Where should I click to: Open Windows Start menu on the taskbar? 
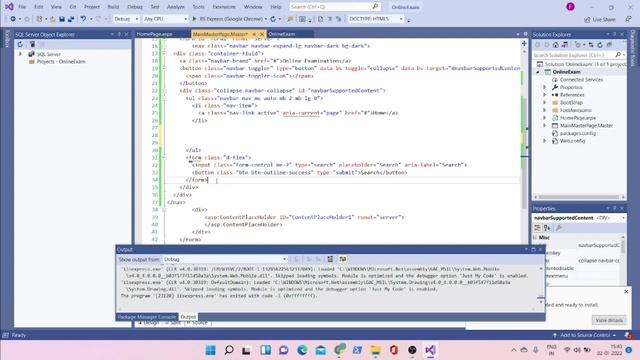211,350
